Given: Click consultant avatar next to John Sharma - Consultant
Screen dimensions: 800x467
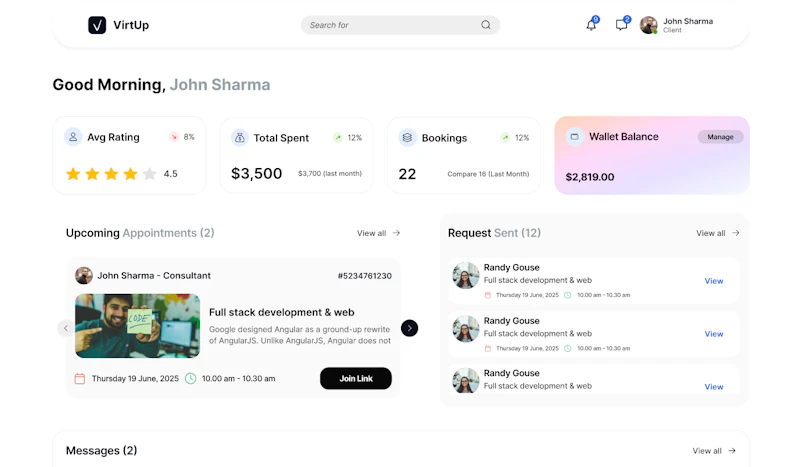Looking at the screenshot, I should click(84, 276).
